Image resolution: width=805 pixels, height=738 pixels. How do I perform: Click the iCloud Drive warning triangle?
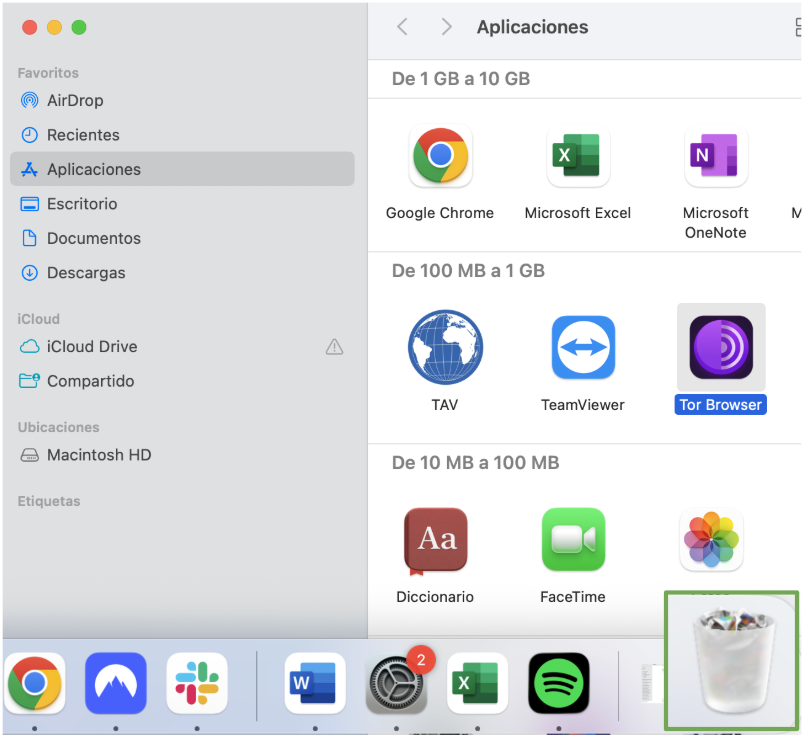[334, 347]
